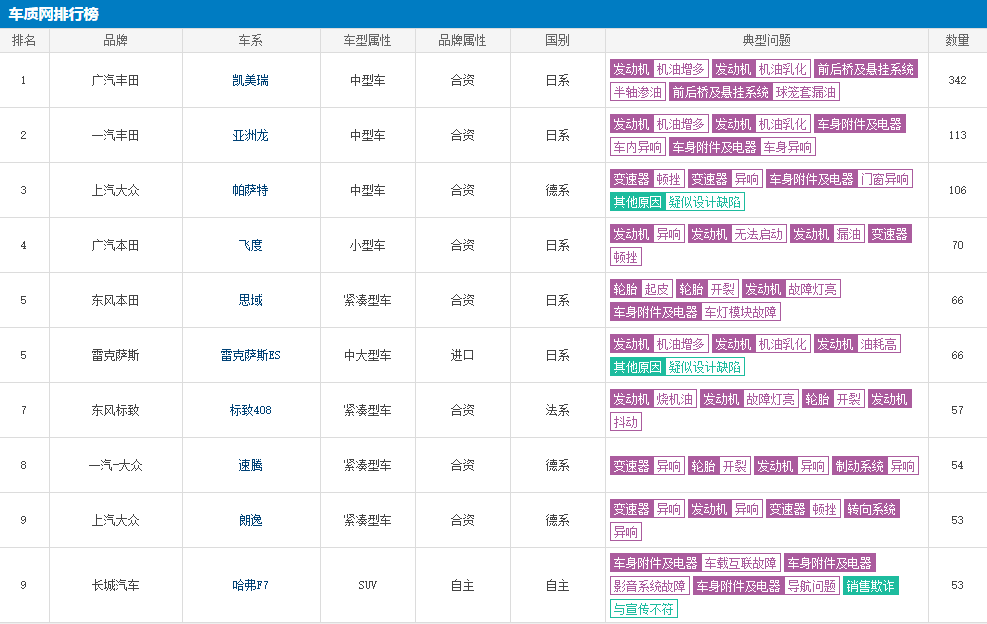
Task: Click the 342 complaint count
Action: click(957, 80)
